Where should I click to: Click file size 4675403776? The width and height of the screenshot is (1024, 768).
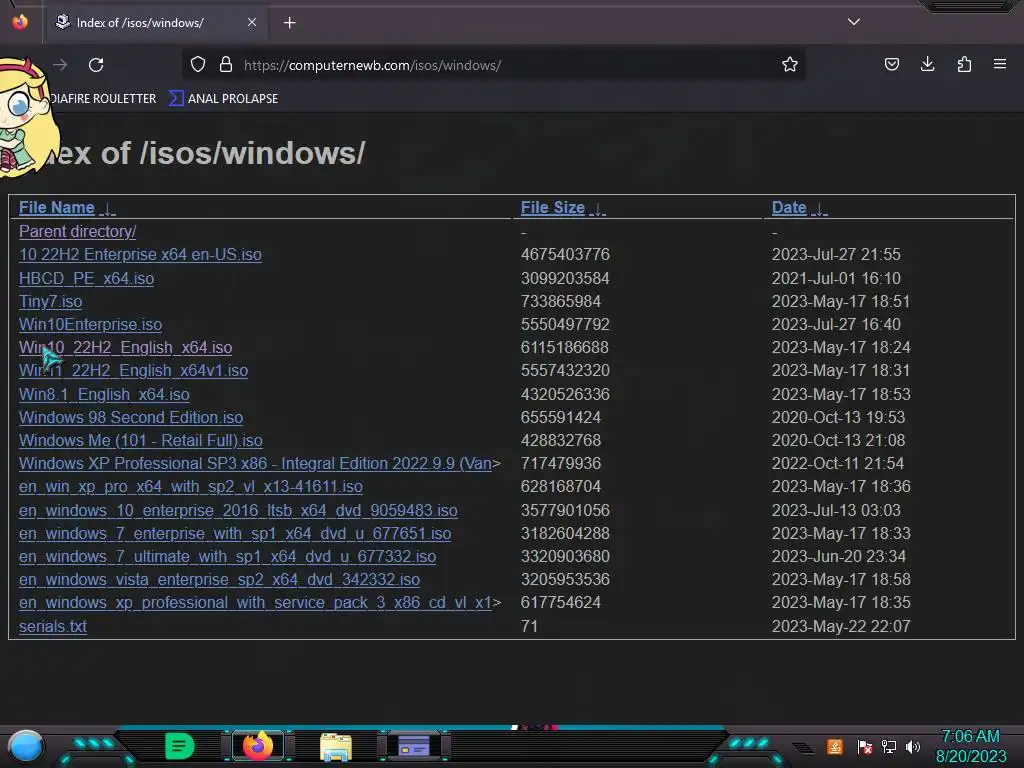coord(565,254)
